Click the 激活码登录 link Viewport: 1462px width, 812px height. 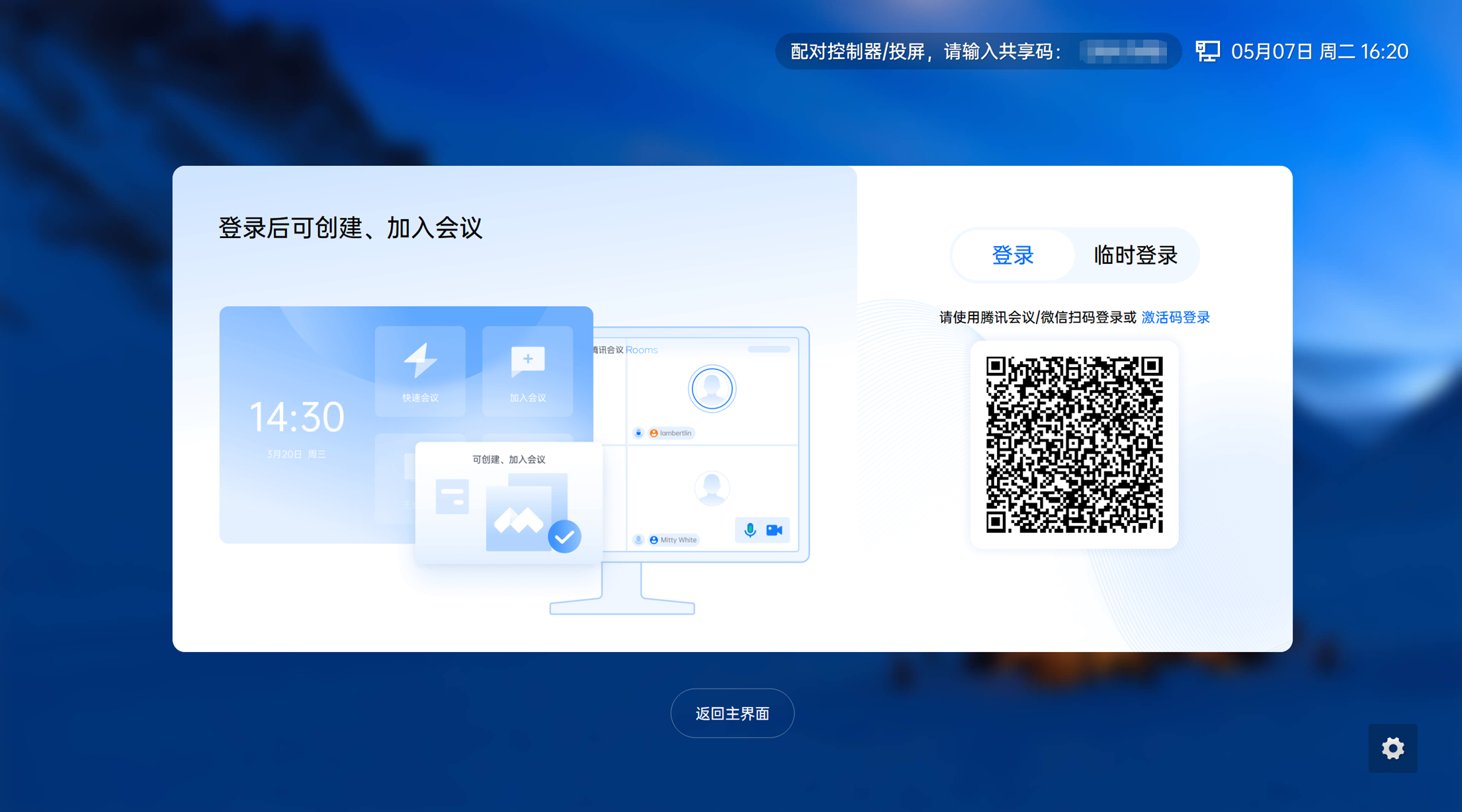pos(1176,317)
